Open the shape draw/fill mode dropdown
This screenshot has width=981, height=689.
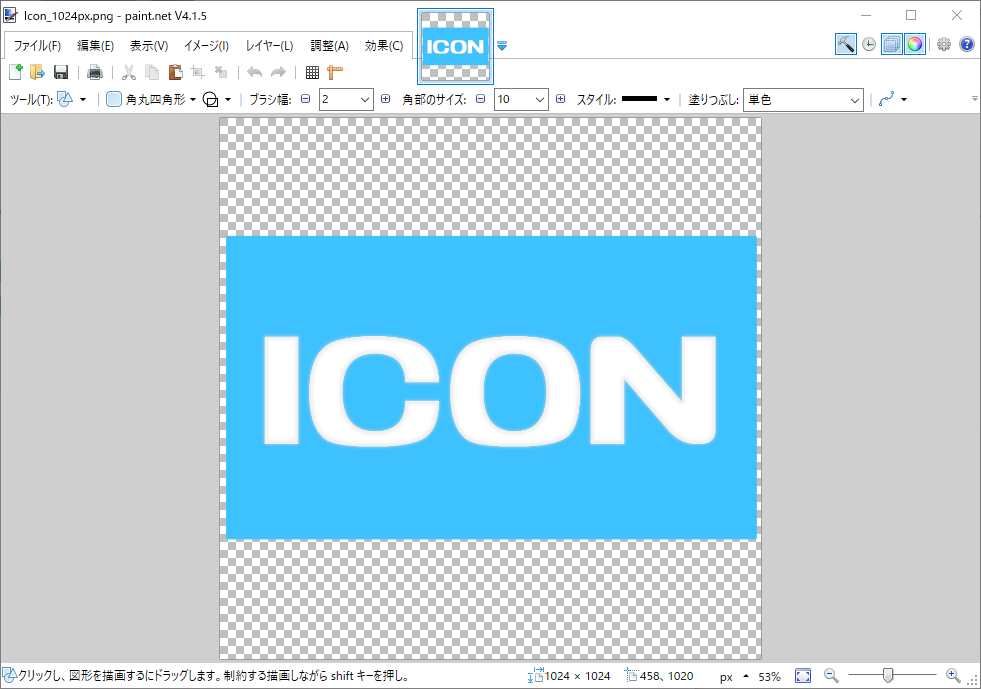coord(218,100)
